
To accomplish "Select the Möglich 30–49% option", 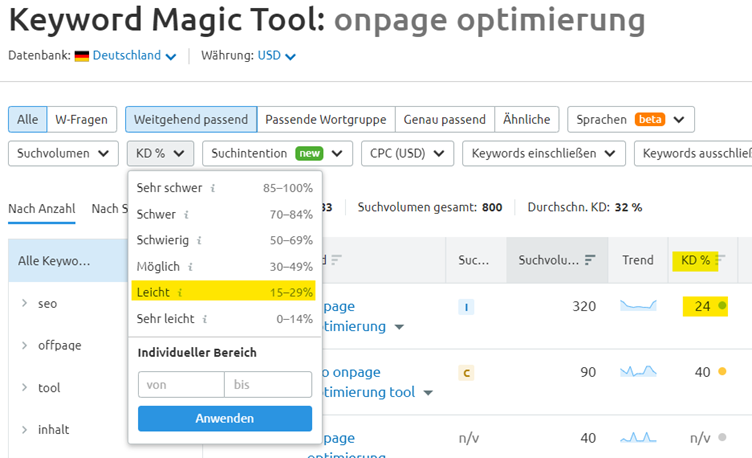I will click(224, 267).
